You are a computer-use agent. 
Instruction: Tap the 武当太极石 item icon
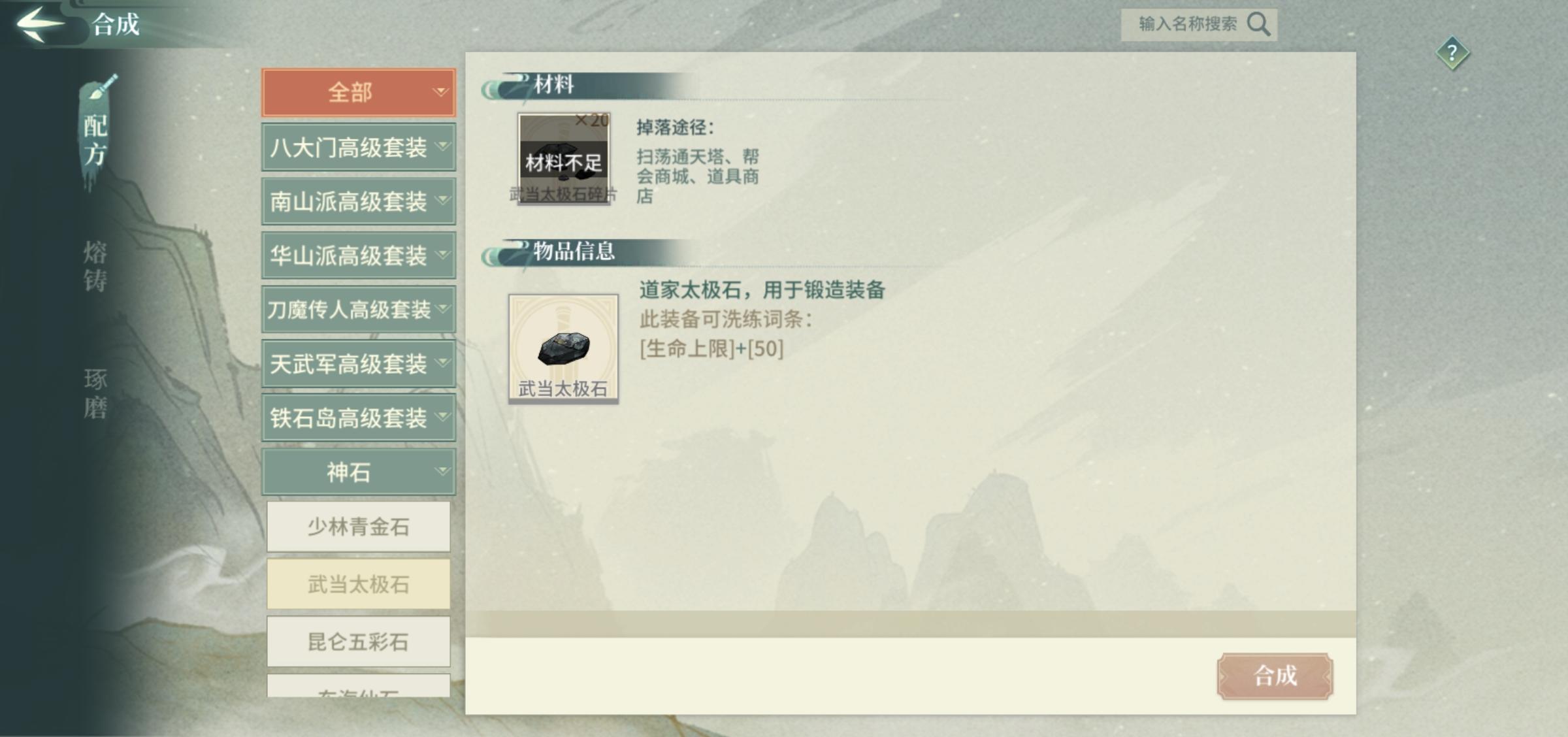coord(563,348)
